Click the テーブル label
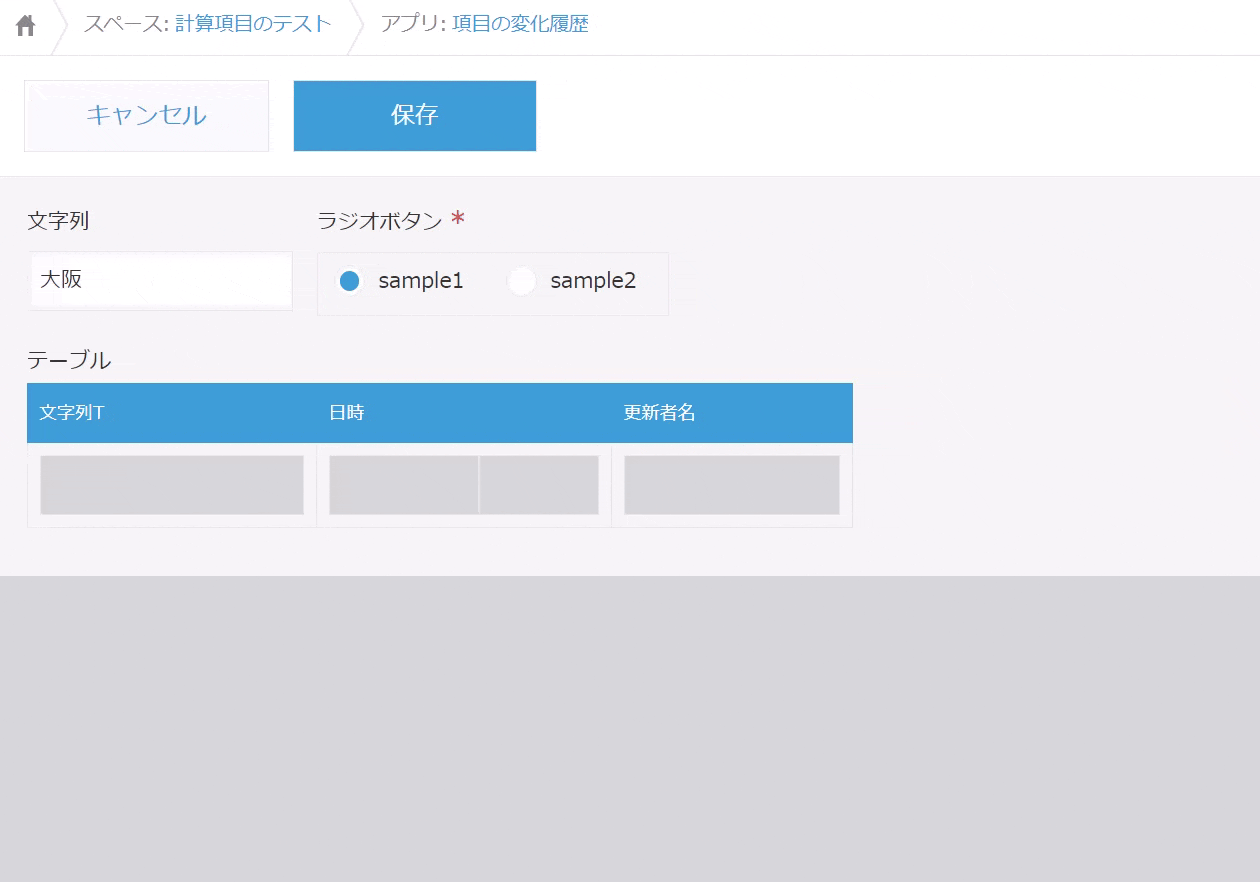 pos(69,360)
